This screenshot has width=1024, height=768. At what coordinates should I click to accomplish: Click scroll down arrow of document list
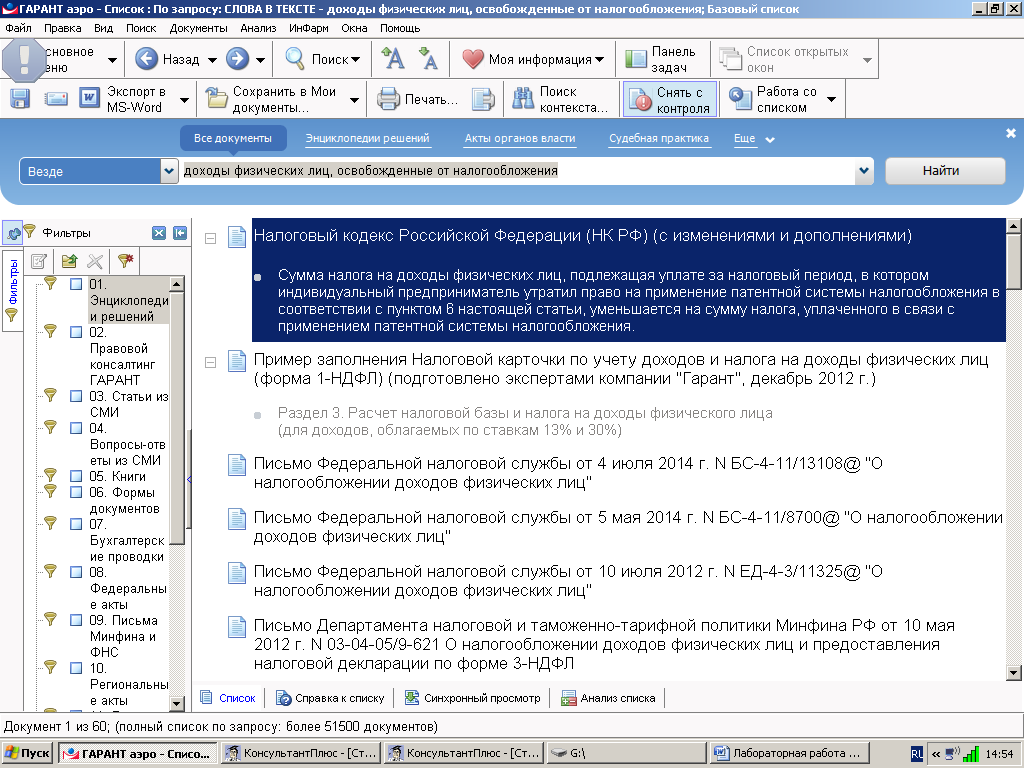tap(1013, 673)
